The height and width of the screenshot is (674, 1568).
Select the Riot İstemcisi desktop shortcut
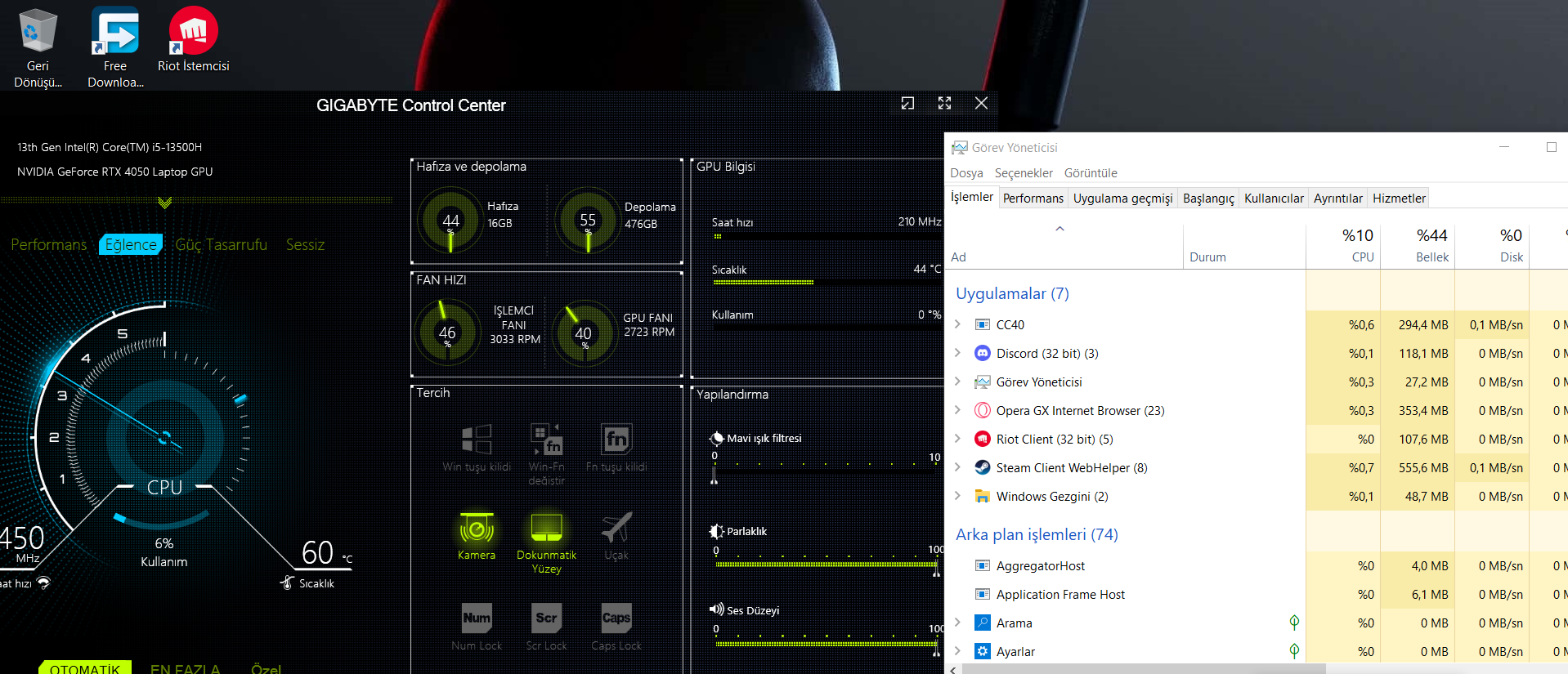pos(193,39)
